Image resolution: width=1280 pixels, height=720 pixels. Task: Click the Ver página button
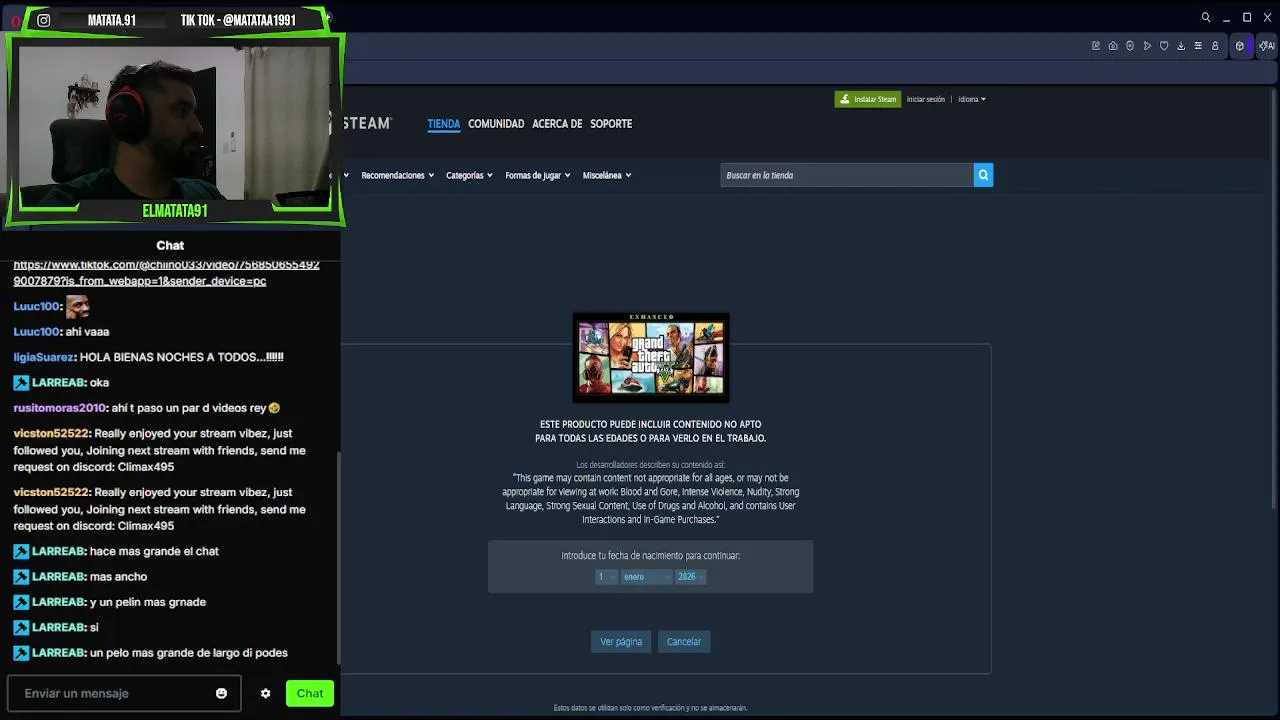coord(621,642)
